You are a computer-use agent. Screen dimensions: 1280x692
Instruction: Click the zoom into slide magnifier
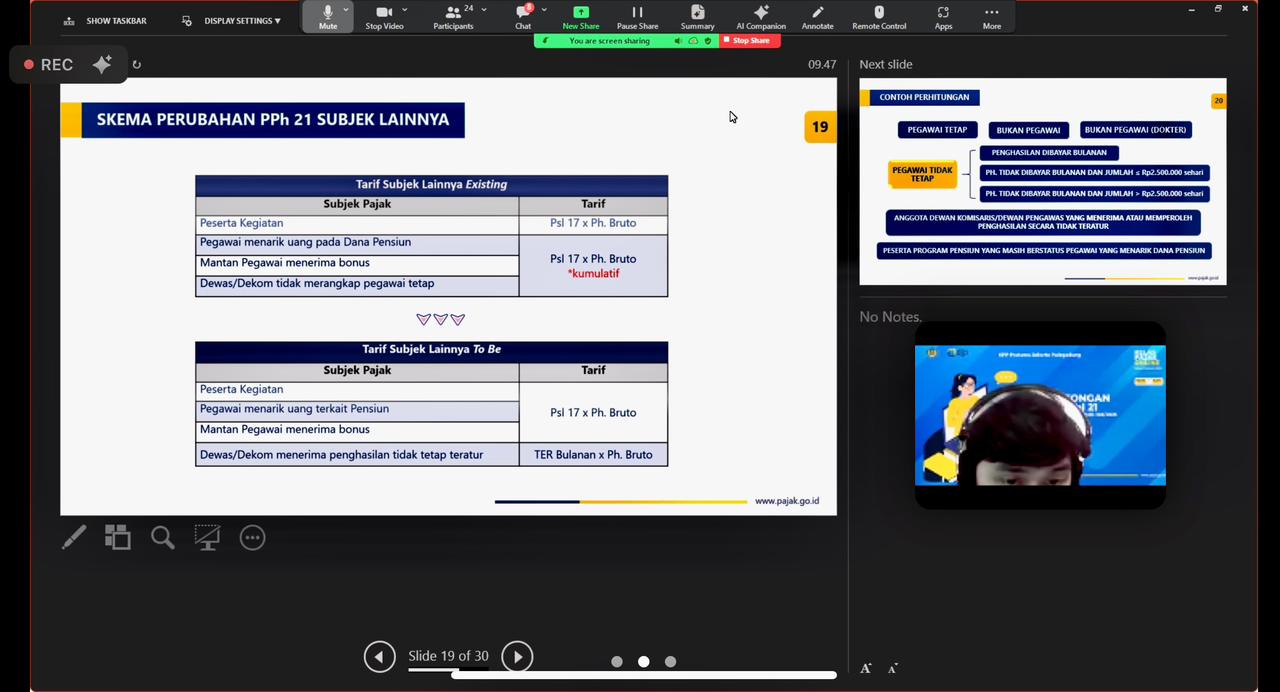pyautogui.click(x=162, y=538)
